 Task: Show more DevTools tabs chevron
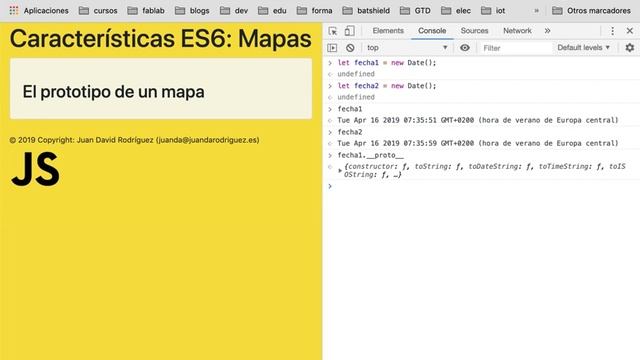547,31
